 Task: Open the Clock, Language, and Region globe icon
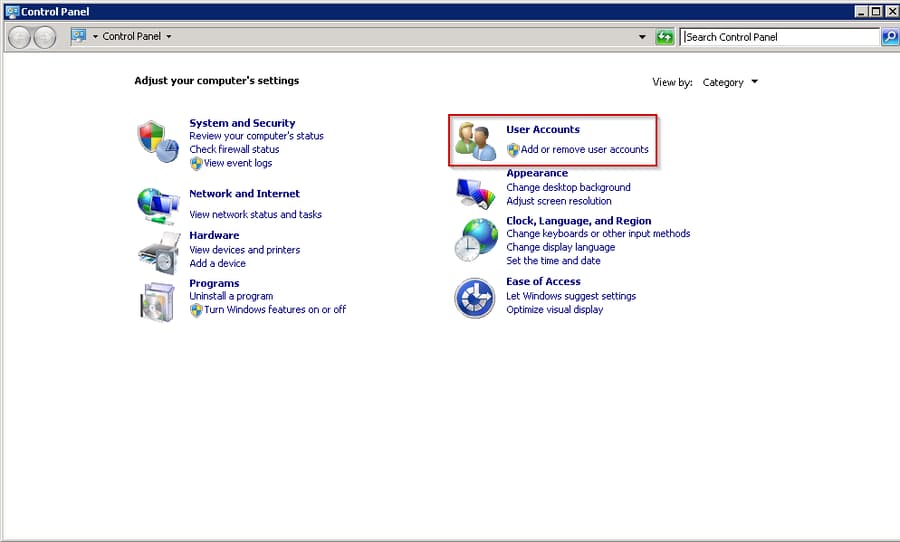coord(476,240)
